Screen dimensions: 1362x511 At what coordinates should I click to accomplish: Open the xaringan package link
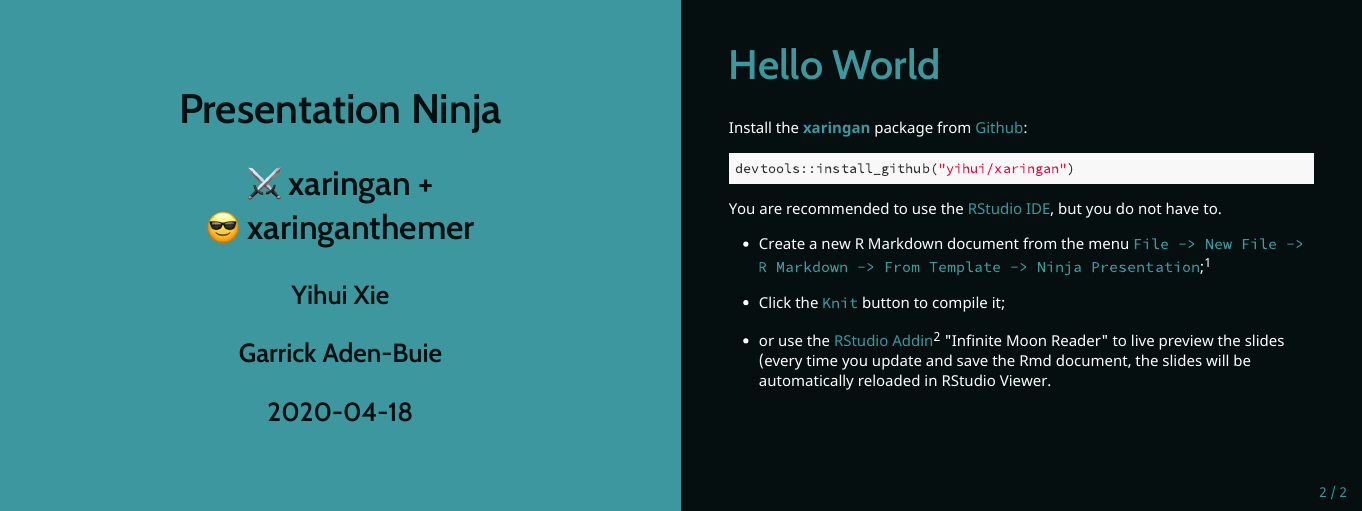point(836,128)
